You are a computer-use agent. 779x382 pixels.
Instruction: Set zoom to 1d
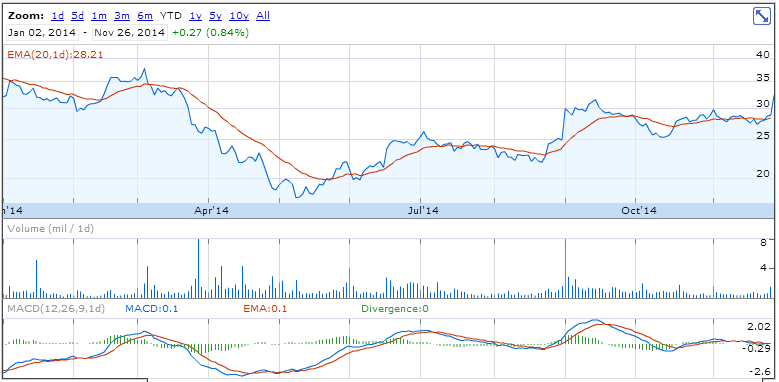(58, 16)
